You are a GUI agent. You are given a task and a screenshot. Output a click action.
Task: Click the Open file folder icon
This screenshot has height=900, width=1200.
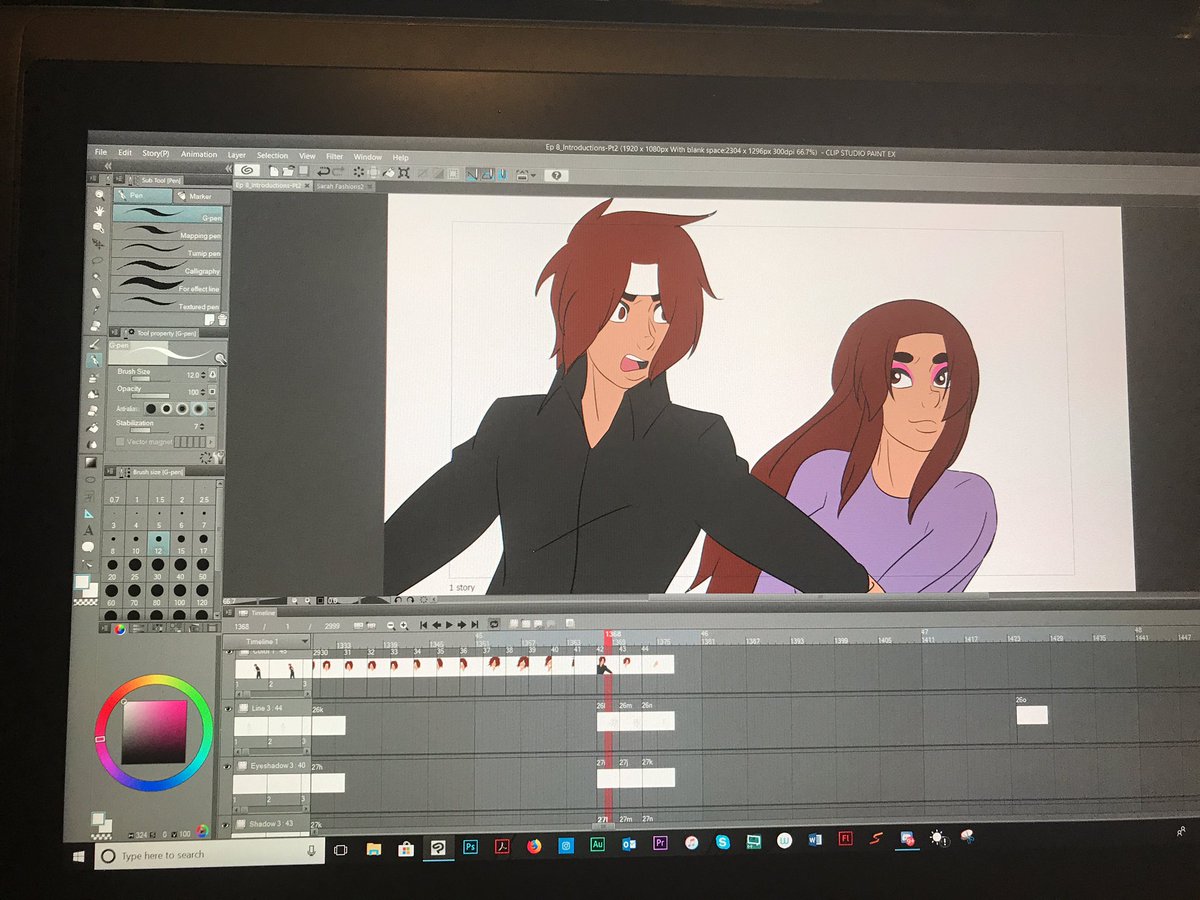(x=288, y=171)
